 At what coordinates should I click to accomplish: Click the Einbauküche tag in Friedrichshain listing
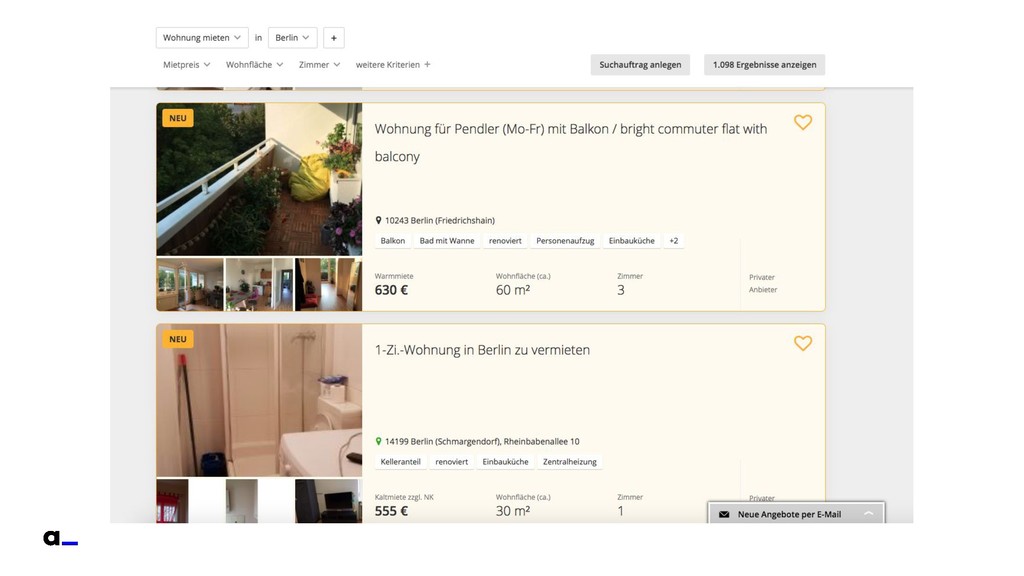[x=632, y=241]
